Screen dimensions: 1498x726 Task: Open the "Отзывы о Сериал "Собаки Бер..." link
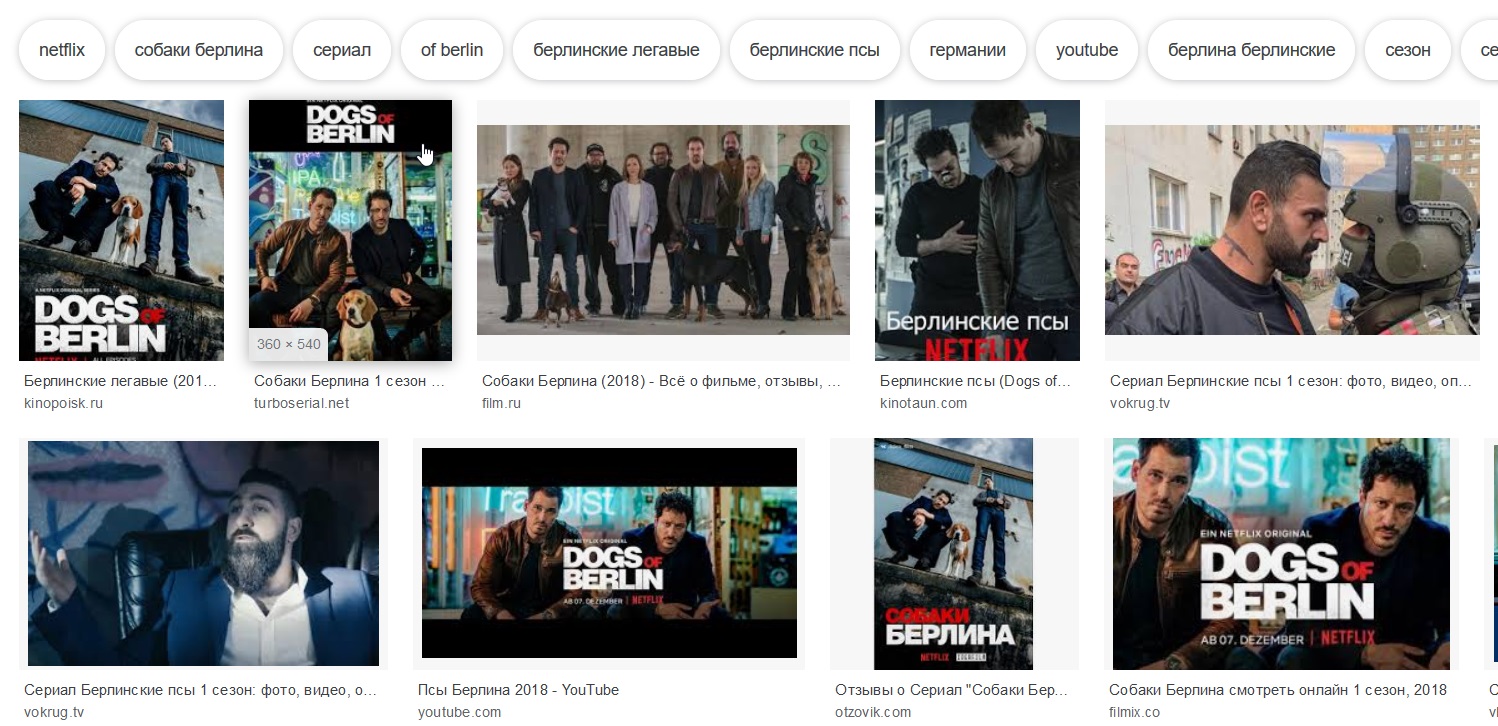(x=952, y=690)
